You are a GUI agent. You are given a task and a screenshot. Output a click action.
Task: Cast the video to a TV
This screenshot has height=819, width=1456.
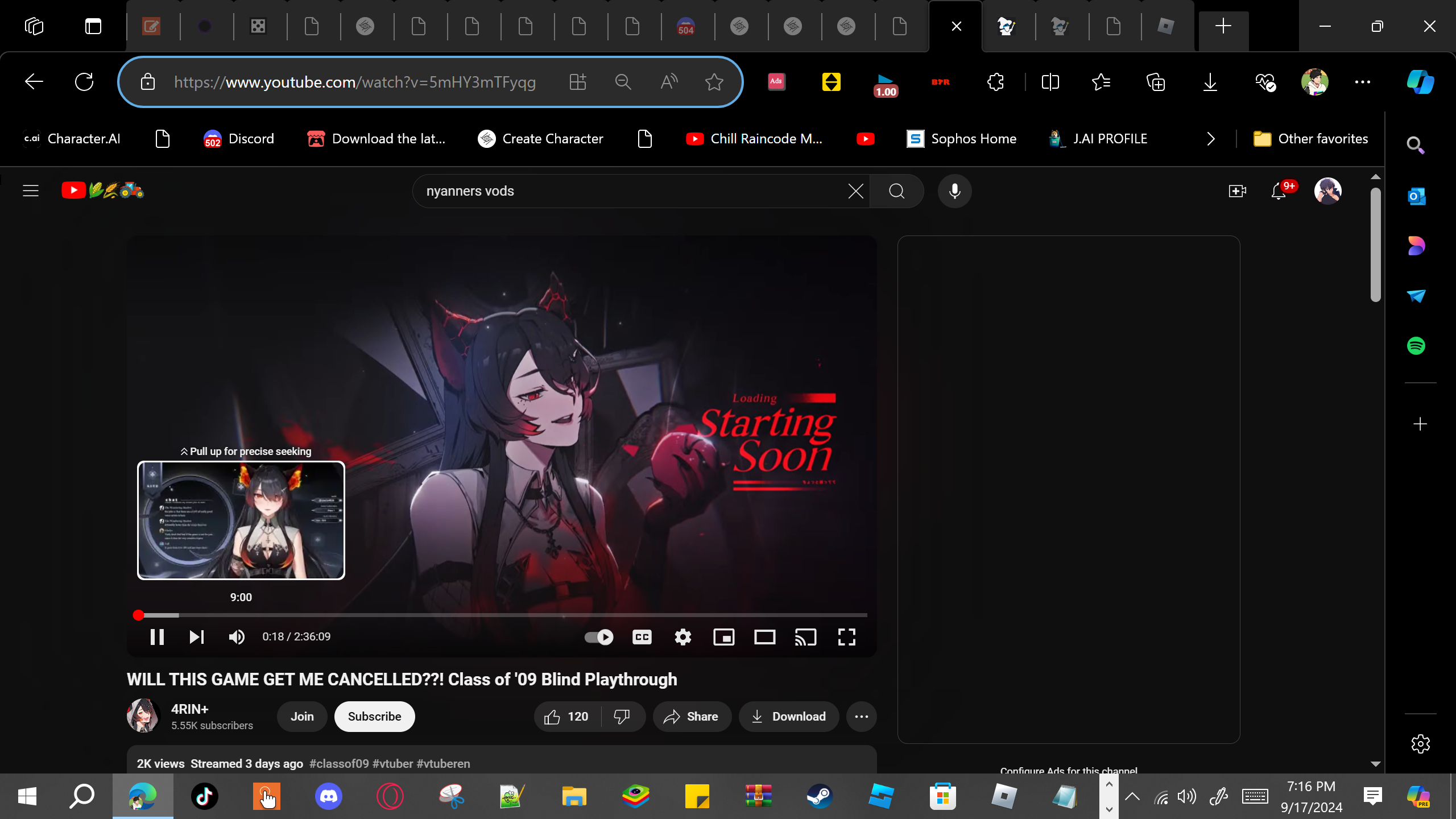(x=806, y=637)
